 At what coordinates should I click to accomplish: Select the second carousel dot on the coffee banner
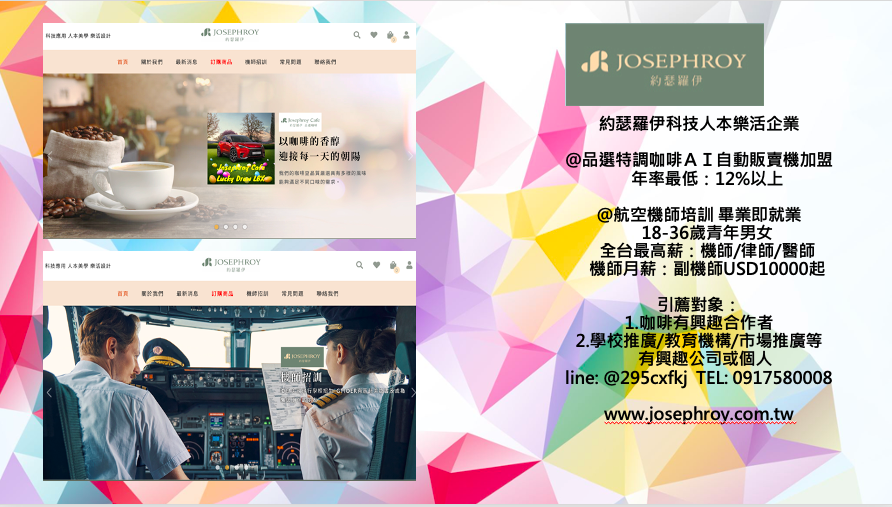pos(226,227)
